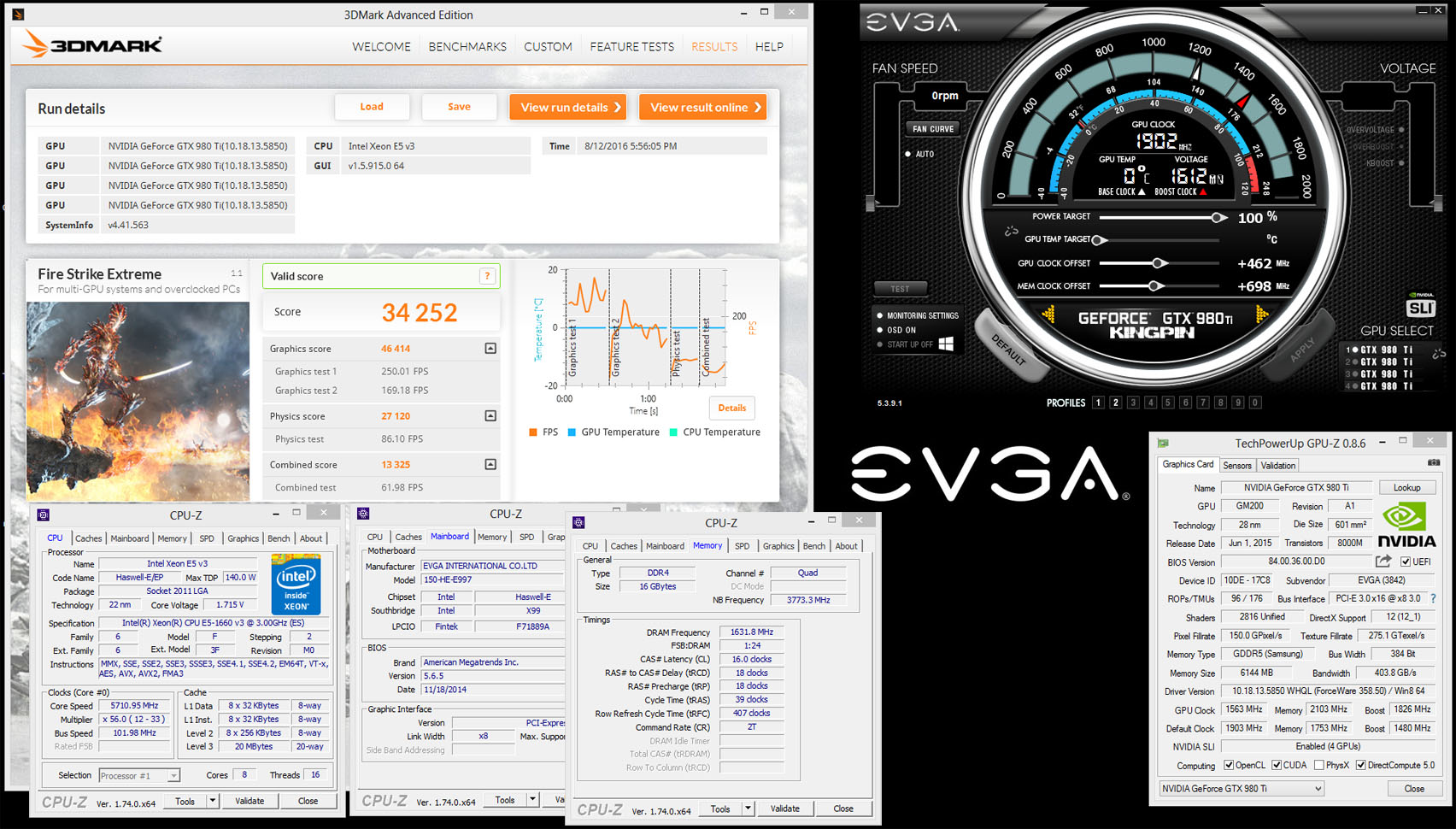1456x829 pixels.
Task: Enable the KBOOST option
Action: pos(1385,163)
